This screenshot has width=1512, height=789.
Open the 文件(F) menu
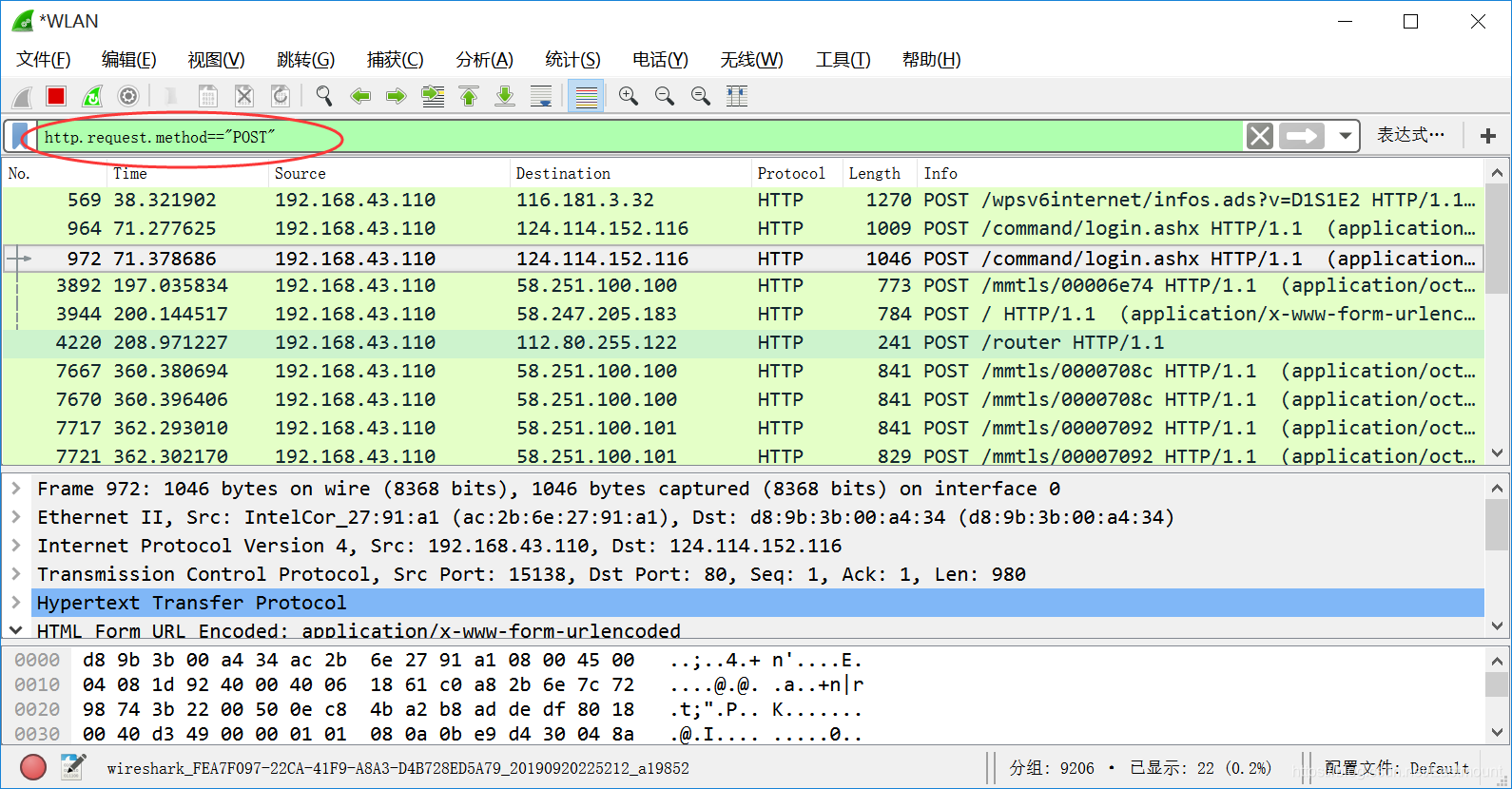pyautogui.click(x=44, y=60)
